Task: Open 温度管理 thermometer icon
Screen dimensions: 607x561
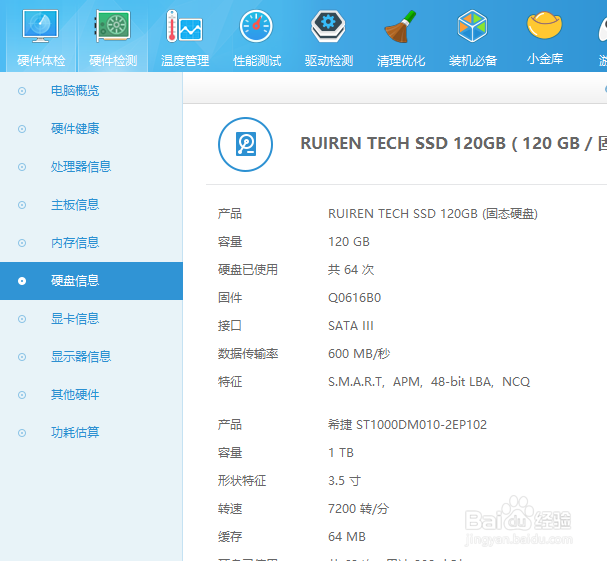Action: tap(184, 26)
